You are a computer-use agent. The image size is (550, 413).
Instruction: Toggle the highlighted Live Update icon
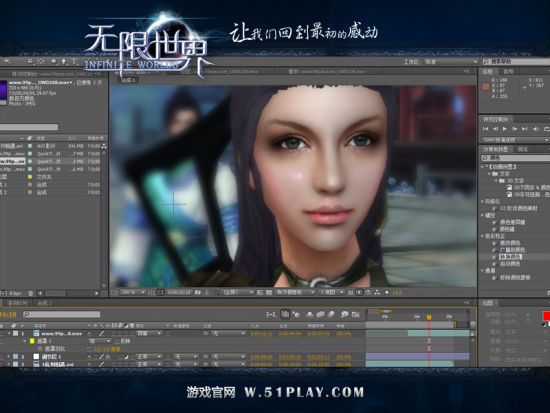point(285,314)
